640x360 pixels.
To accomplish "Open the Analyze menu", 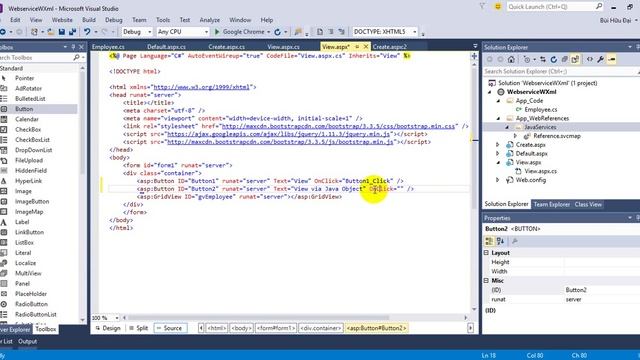I will click(210, 20).
